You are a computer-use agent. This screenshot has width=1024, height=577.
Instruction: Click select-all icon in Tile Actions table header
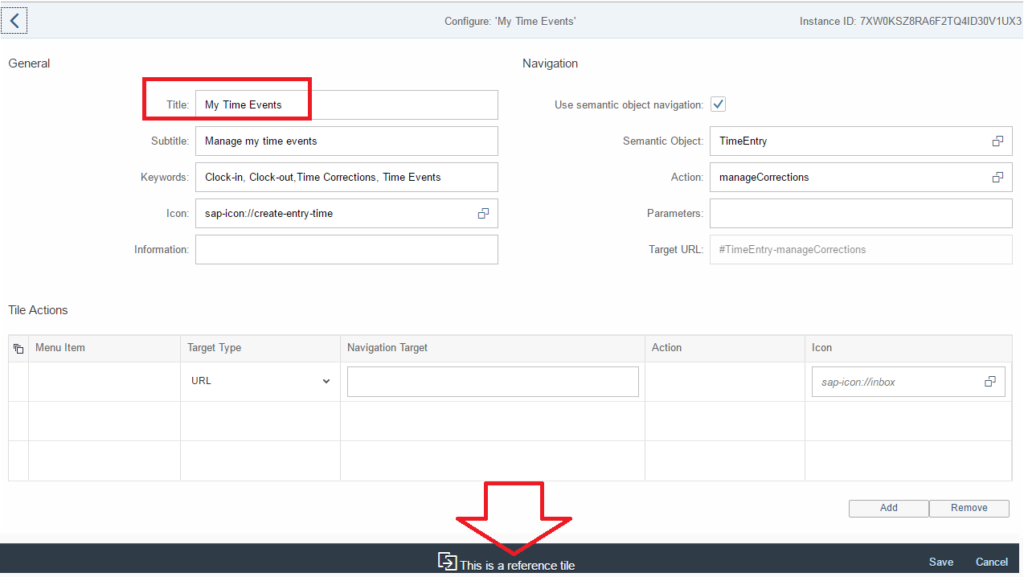18,349
